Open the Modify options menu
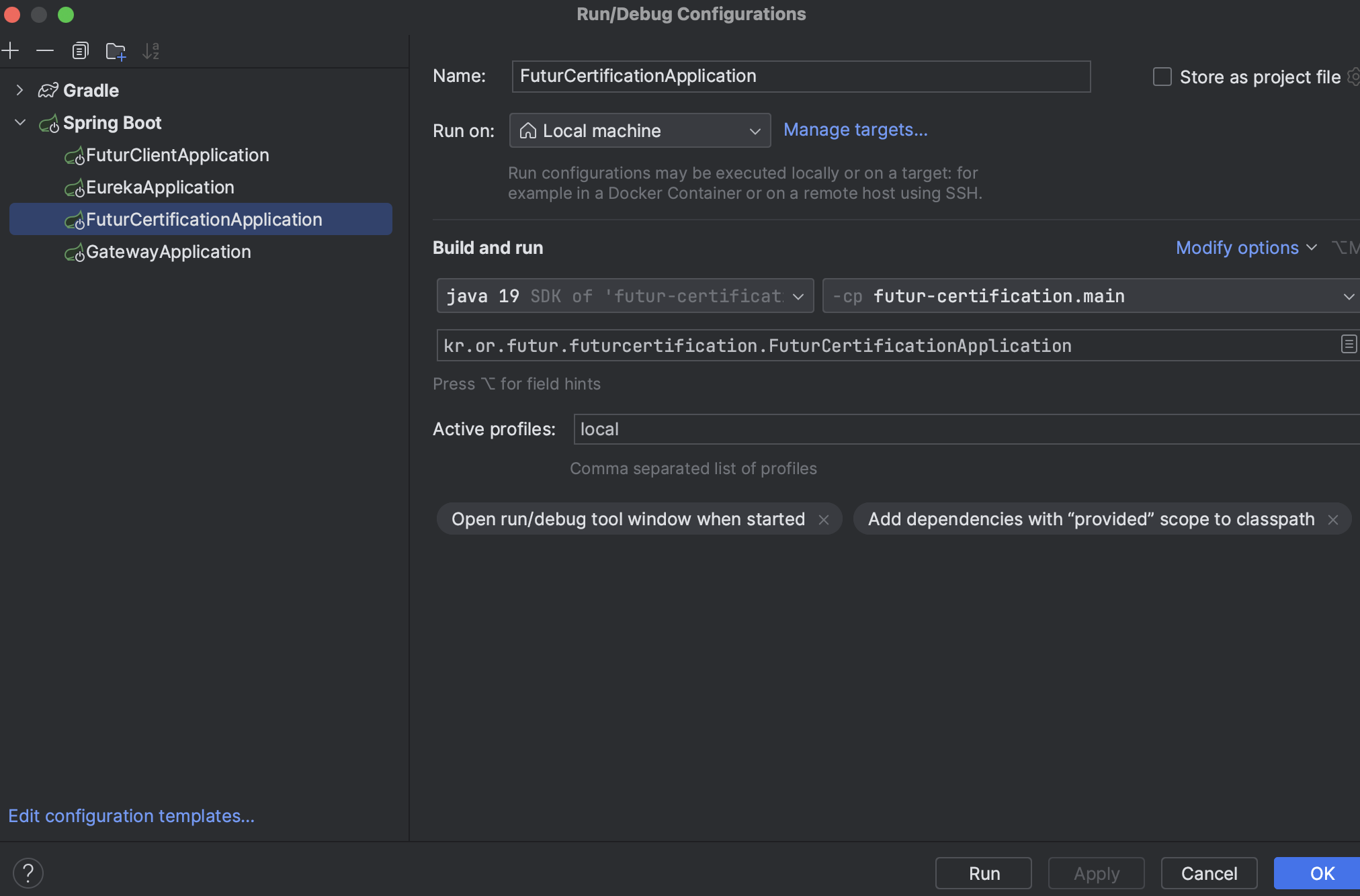 [x=1246, y=247]
